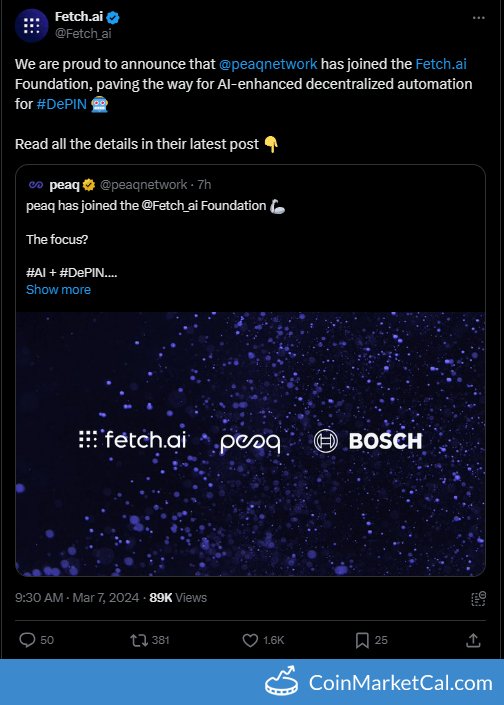Bookmark the post with the bookmark icon

(x=362, y=640)
